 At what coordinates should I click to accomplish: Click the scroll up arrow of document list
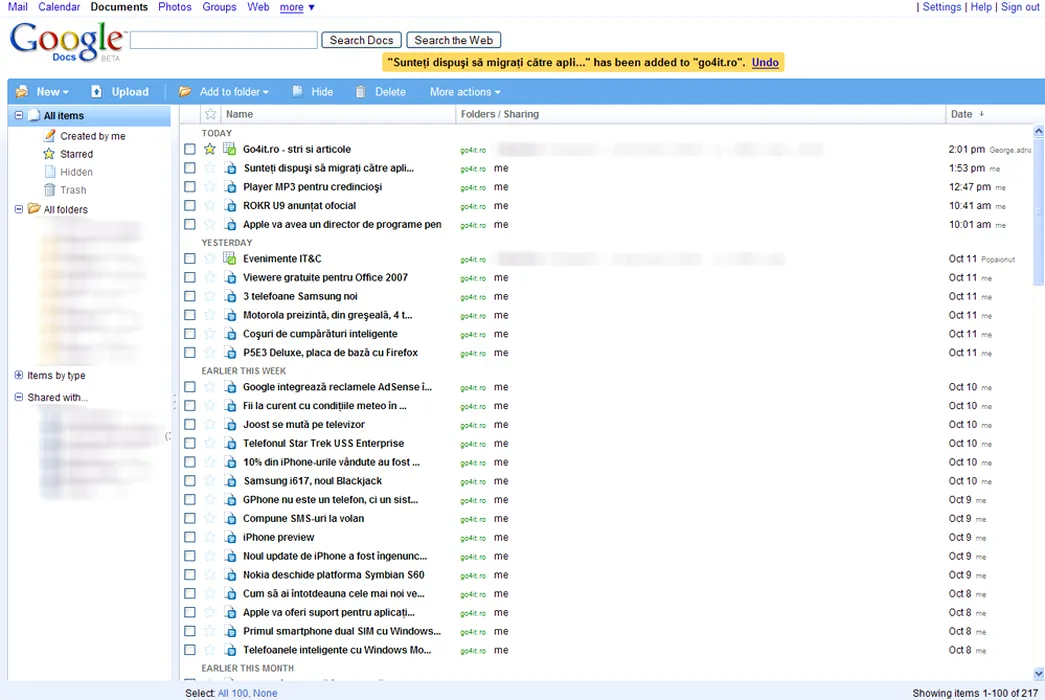[x=1038, y=131]
